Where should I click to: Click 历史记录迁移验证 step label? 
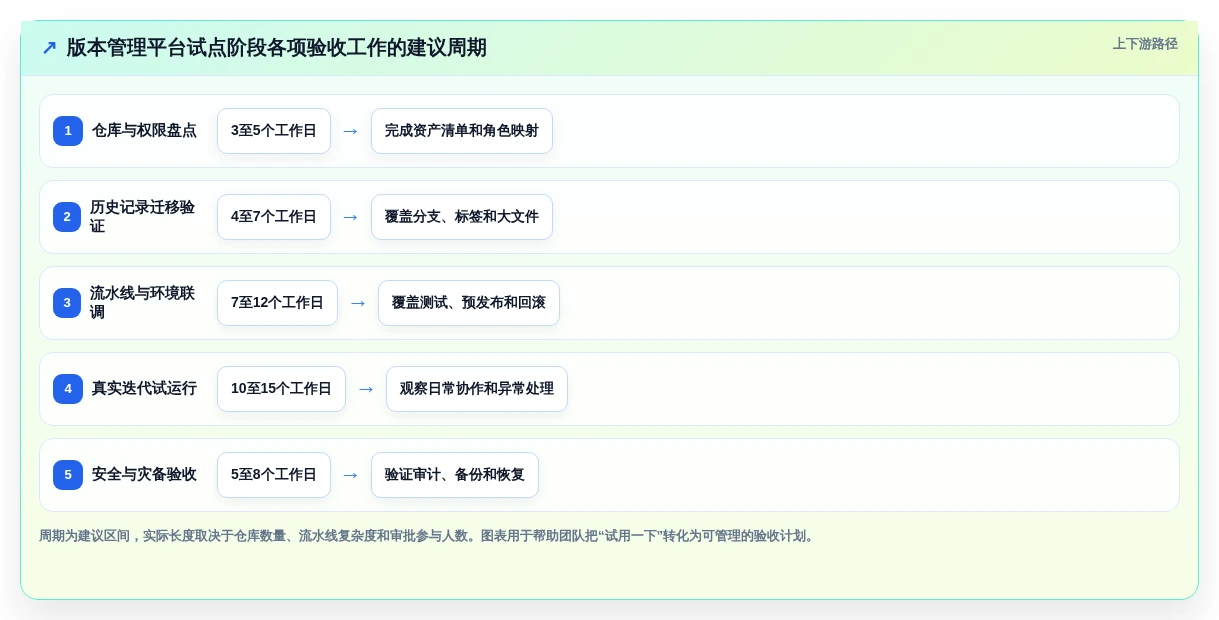click(142, 217)
